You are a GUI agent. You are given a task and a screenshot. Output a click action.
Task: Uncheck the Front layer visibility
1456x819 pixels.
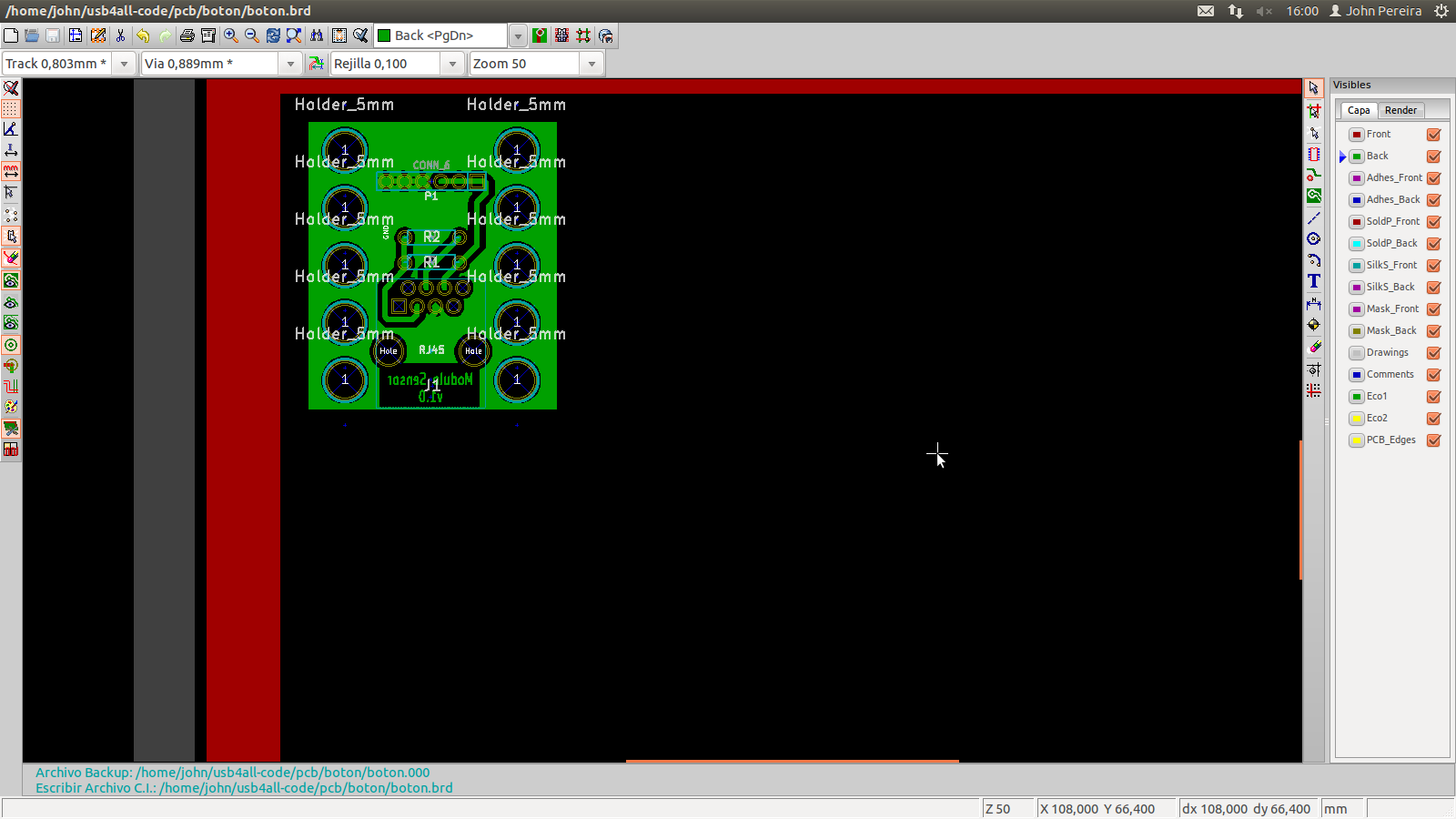point(1434,135)
